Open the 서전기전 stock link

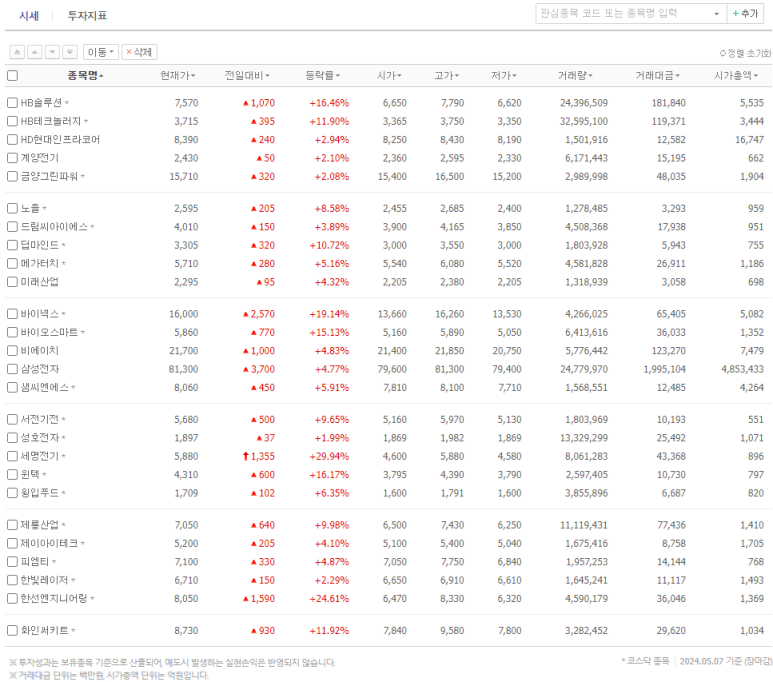39,419
